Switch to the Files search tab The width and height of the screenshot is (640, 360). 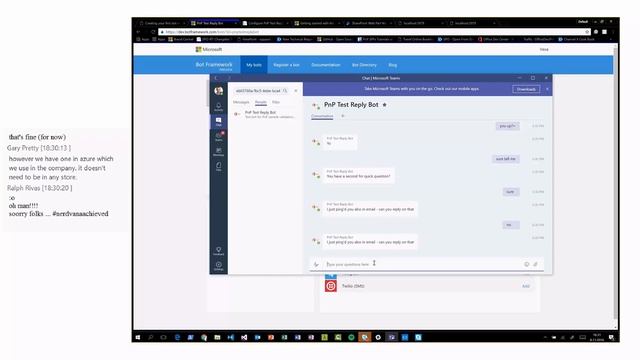tap(276, 102)
